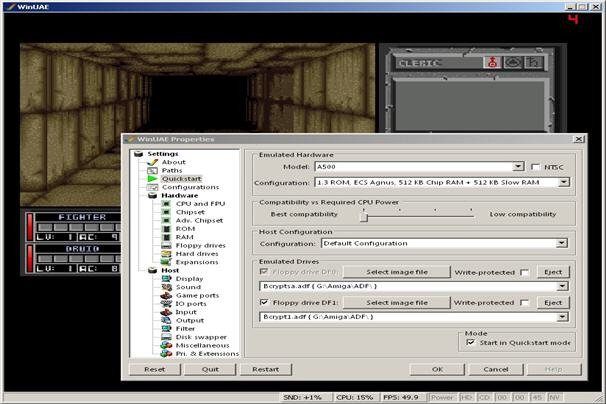The image size is (606, 404).
Task: Open the About page in Settings
Action: tap(173, 162)
